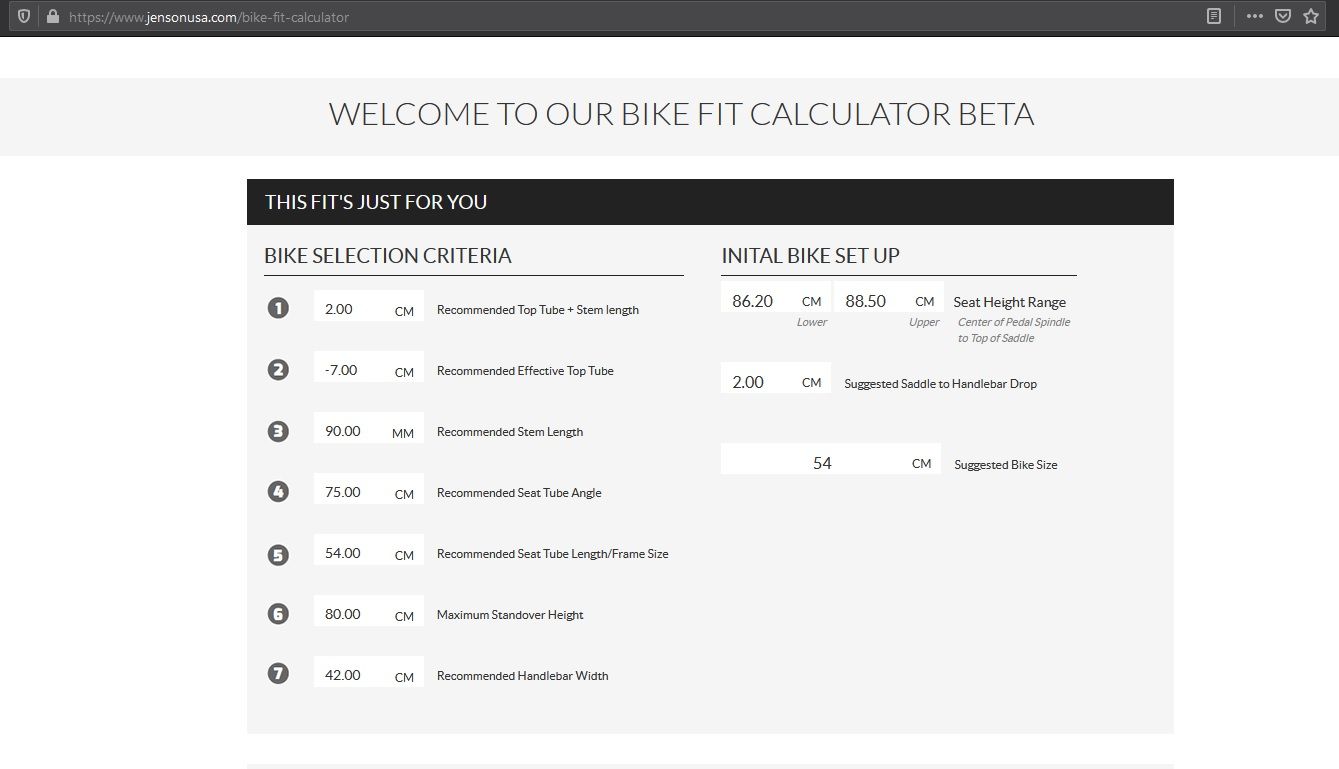This screenshot has height=769, width=1339.
Task: Click the number 4 step badge
Action: pos(278,491)
